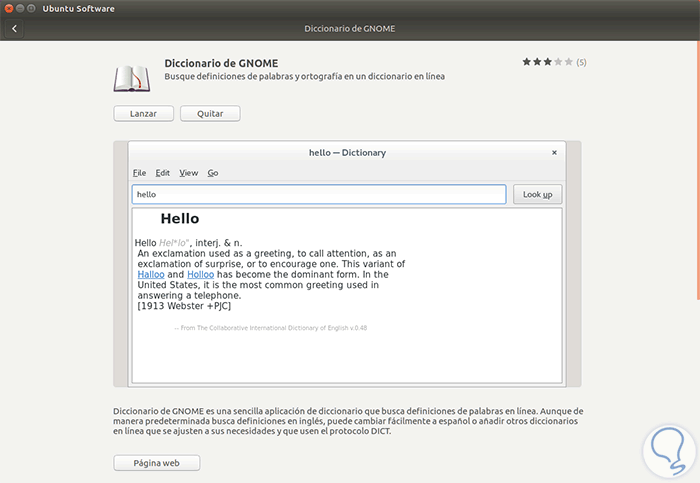Follow the Halloo link
Screen dimensions: 700x483
tap(151, 275)
